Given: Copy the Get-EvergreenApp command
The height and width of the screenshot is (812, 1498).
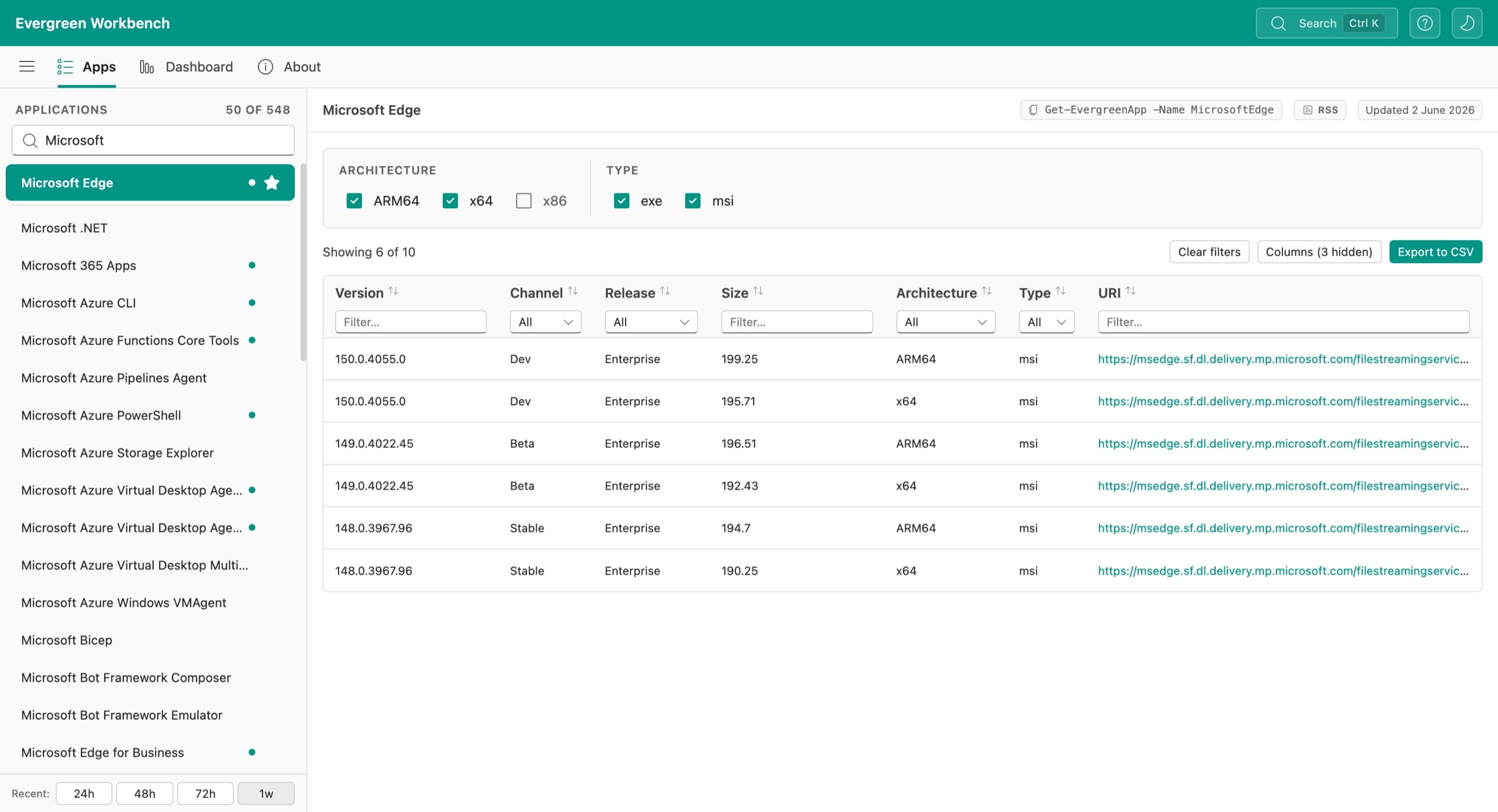Looking at the screenshot, I should click(1151, 110).
